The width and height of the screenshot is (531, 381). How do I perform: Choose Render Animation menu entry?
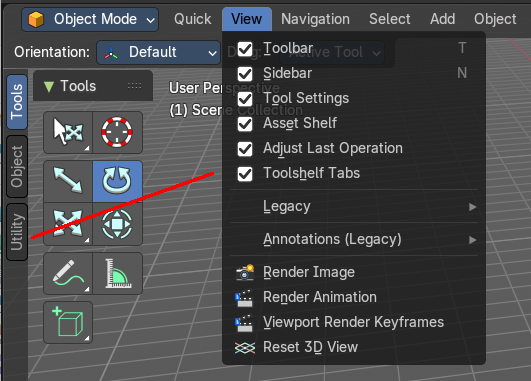click(354, 297)
